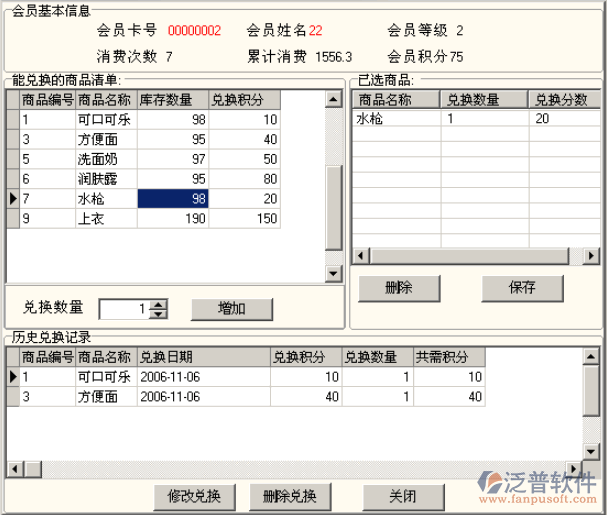Select the 上衣 row in redeemable list

coord(105,218)
